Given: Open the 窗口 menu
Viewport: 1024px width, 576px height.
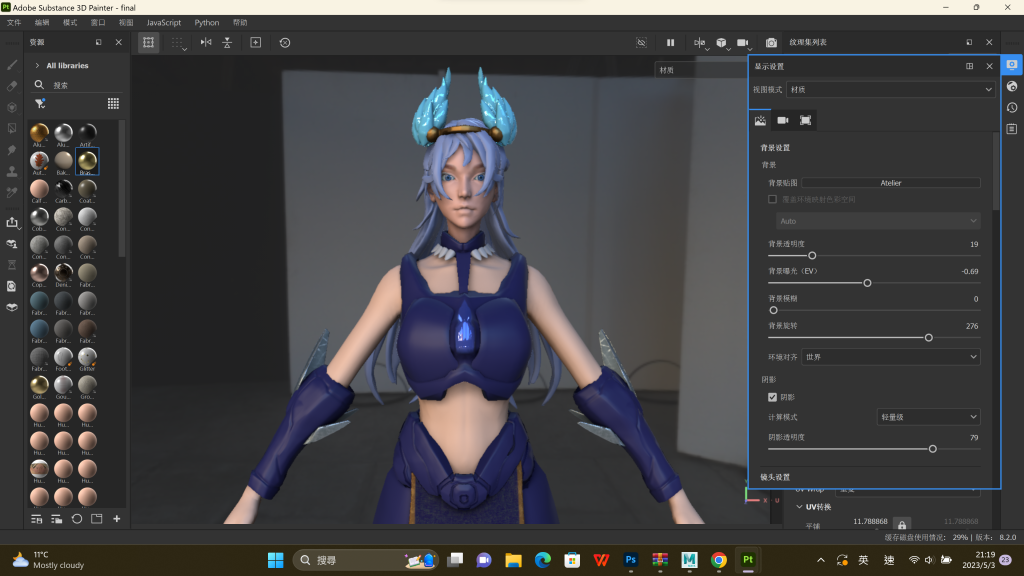Looking at the screenshot, I should click(x=98, y=22).
